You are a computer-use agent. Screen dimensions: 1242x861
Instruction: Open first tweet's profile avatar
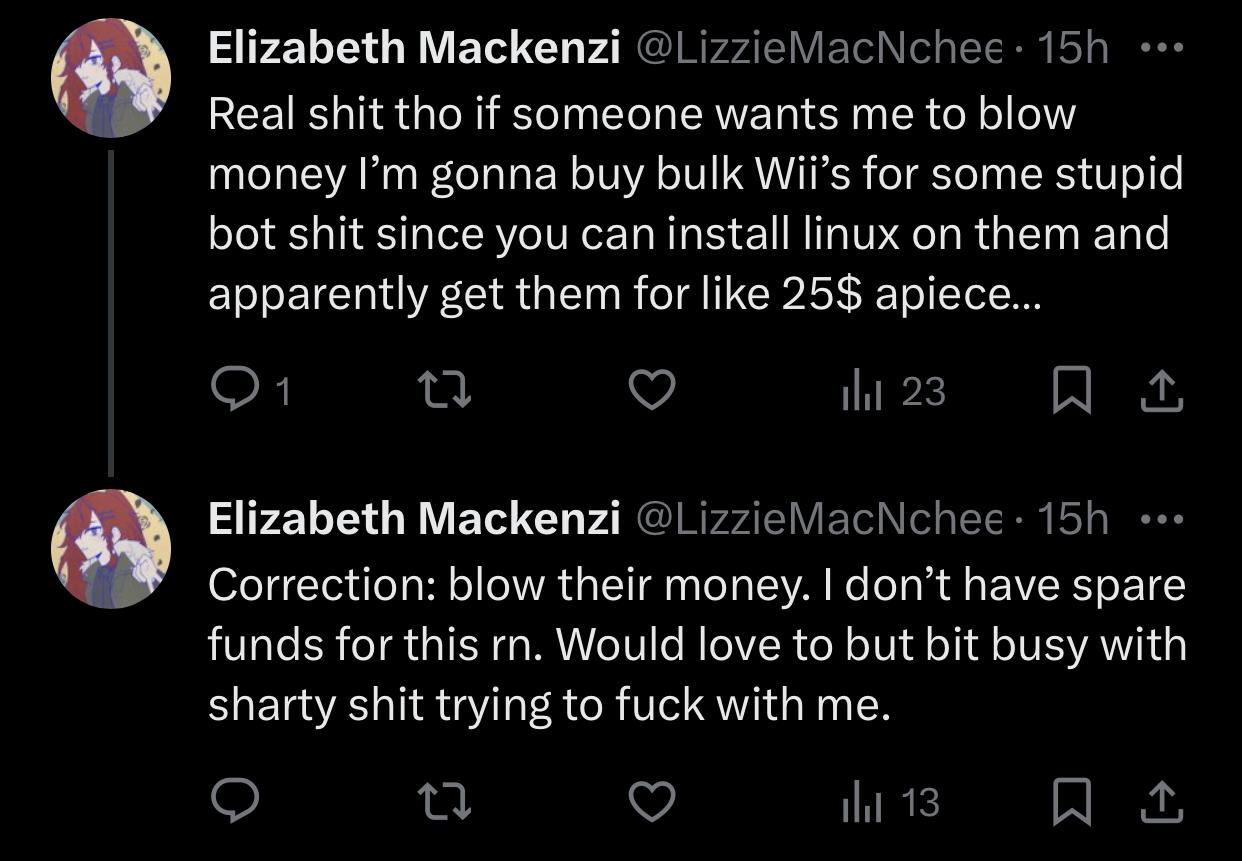(111, 77)
